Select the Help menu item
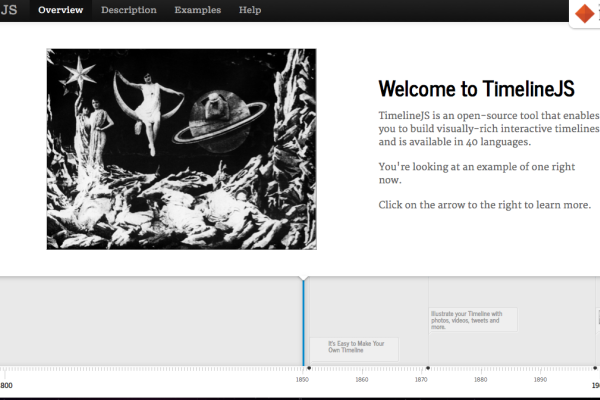The image size is (600, 400). pyautogui.click(x=250, y=10)
